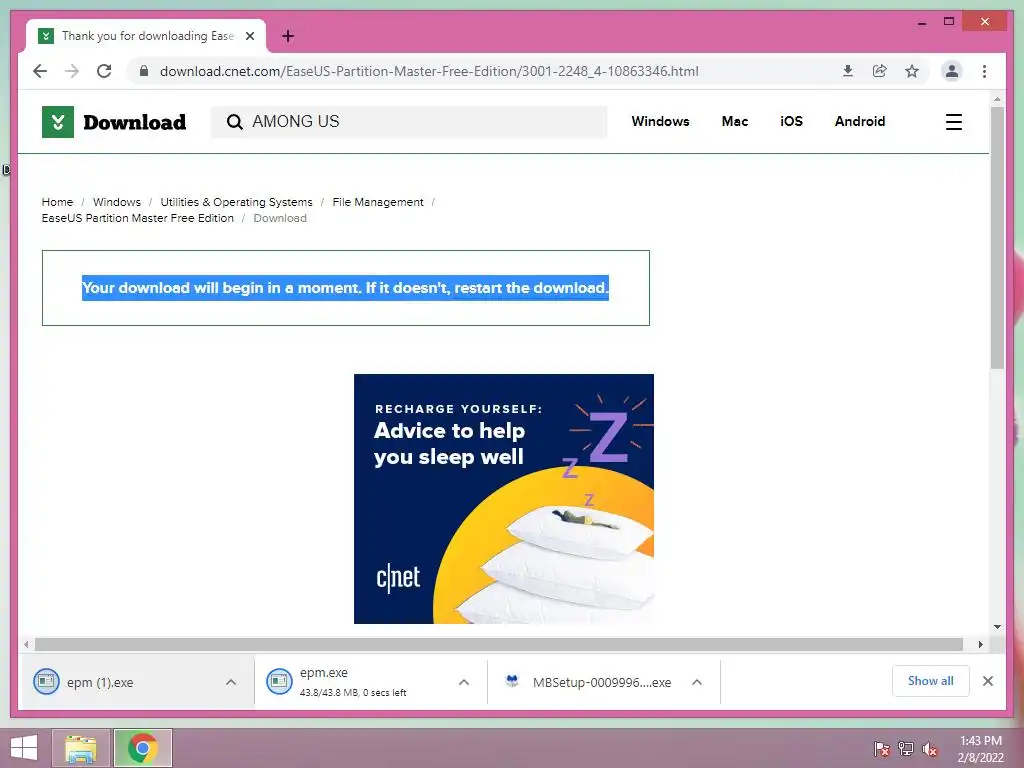Open the Chrome profile avatar
Image resolution: width=1024 pixels, height=768 pixels.
(952, 71)
